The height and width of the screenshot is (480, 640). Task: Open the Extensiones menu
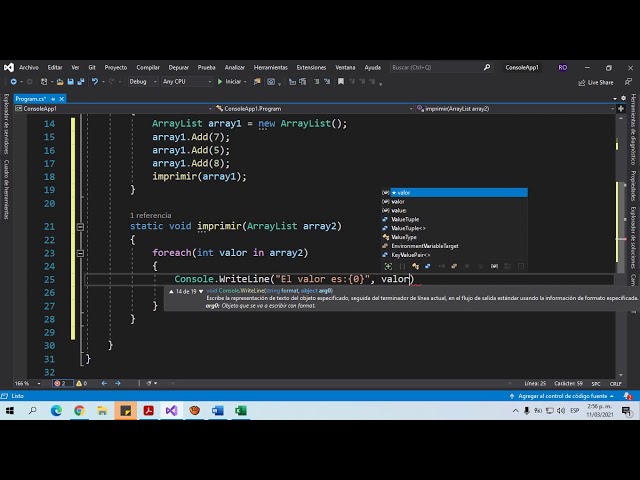coord(311,67)
